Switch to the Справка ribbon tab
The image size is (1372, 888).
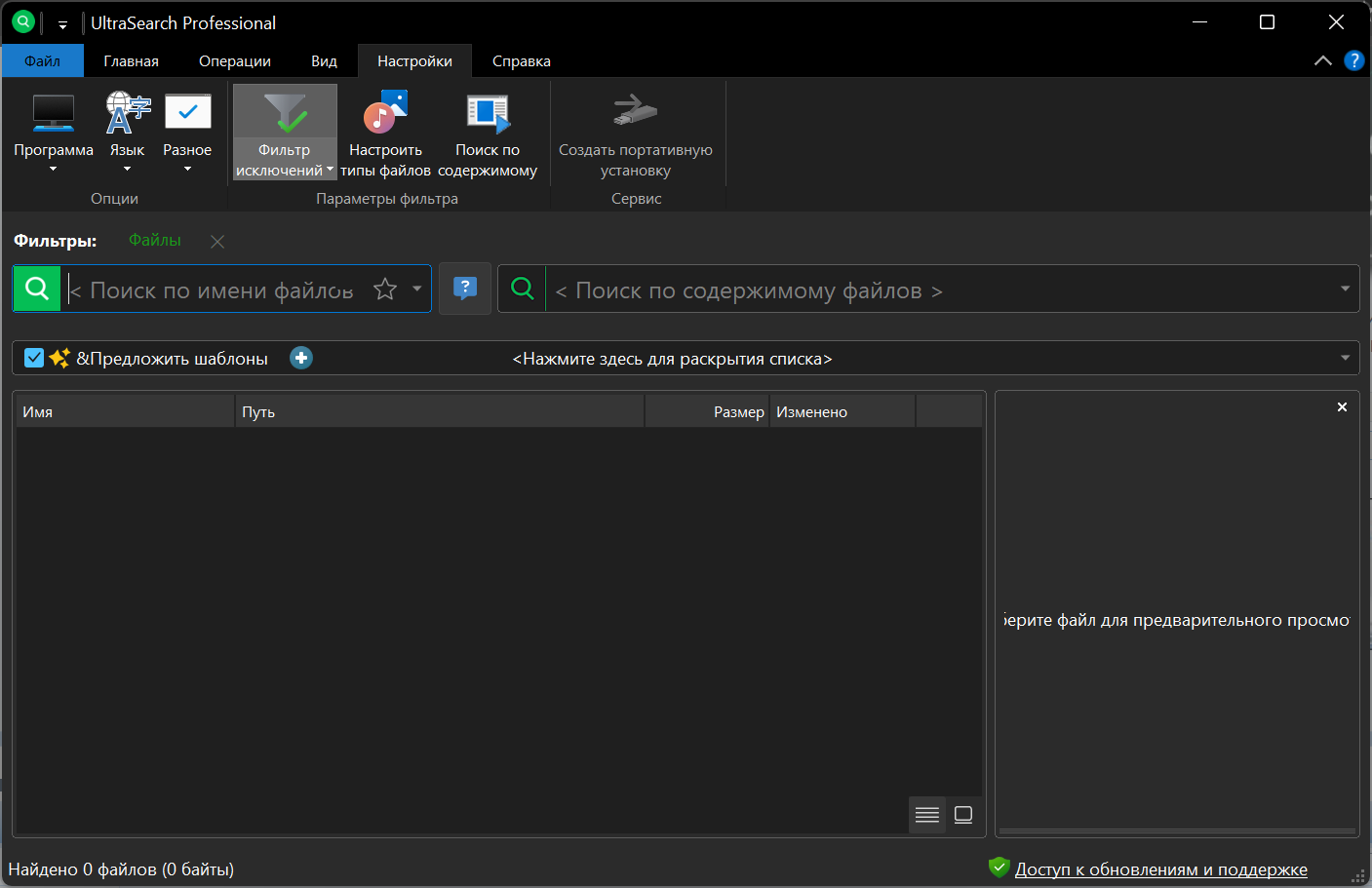pos(522,60)
